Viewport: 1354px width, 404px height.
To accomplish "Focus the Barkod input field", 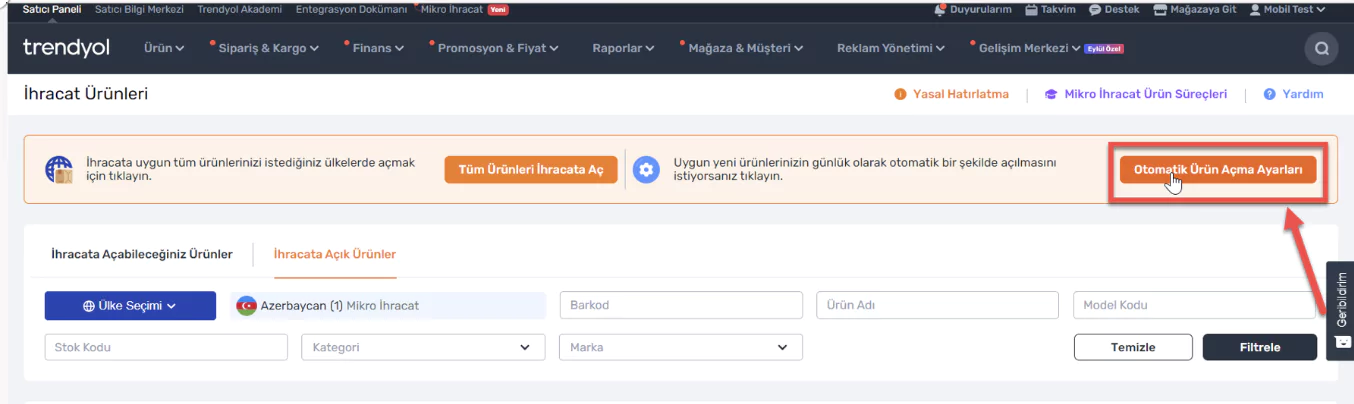I will [x=680, y=305].
